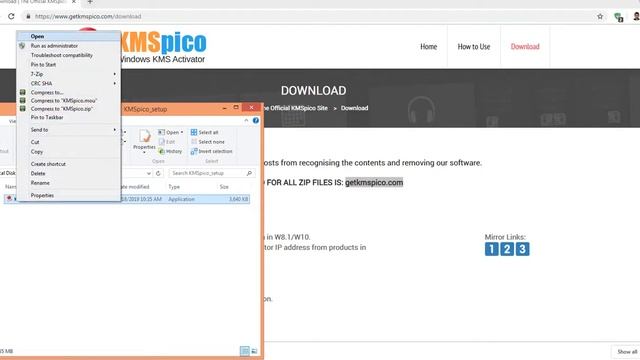Expand the 7-Zip submenu
The width and height of the screenshot is (640, 360).
click(x=69, y=74)
